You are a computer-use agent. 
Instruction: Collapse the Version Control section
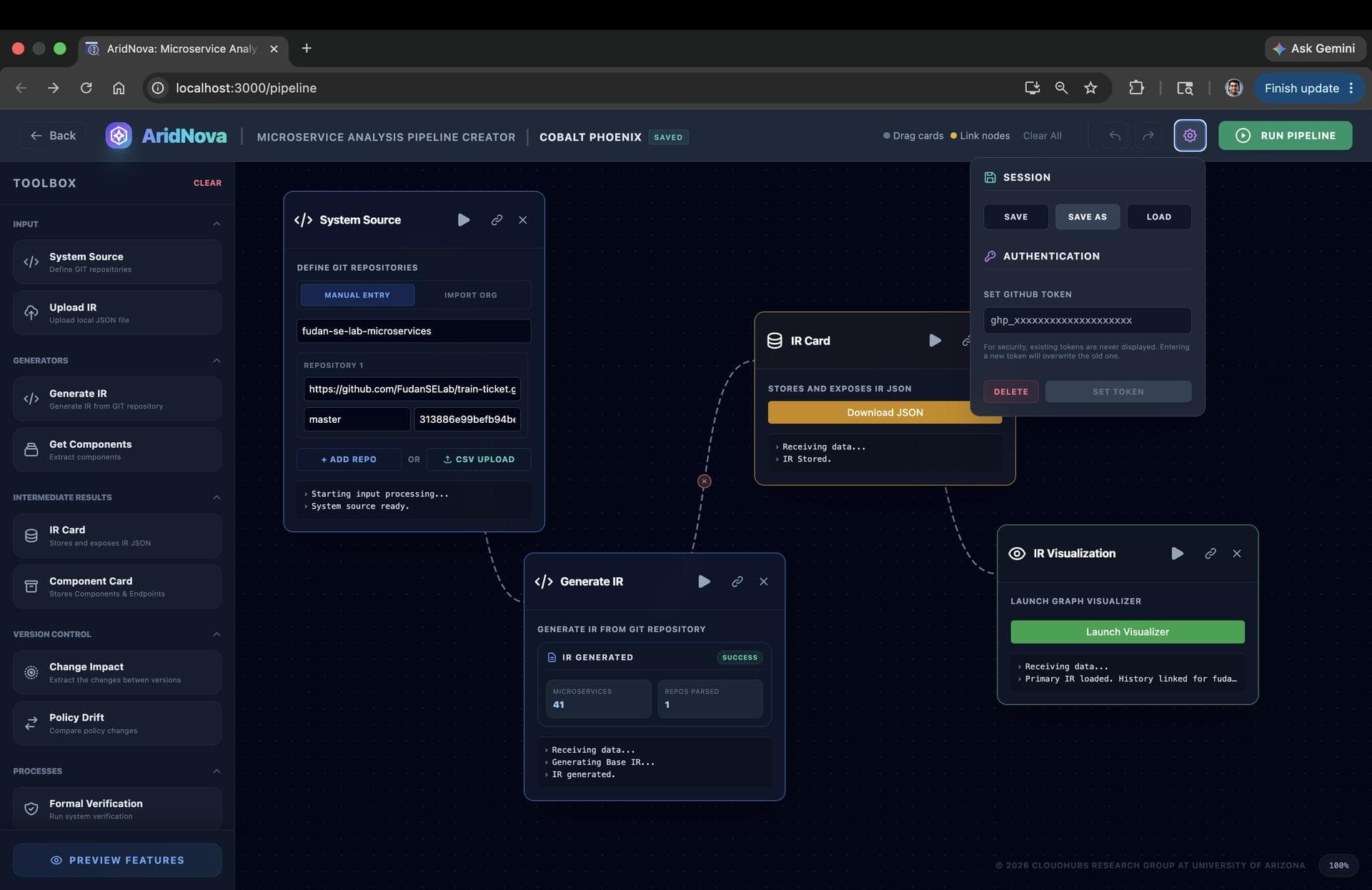(217, 634)
